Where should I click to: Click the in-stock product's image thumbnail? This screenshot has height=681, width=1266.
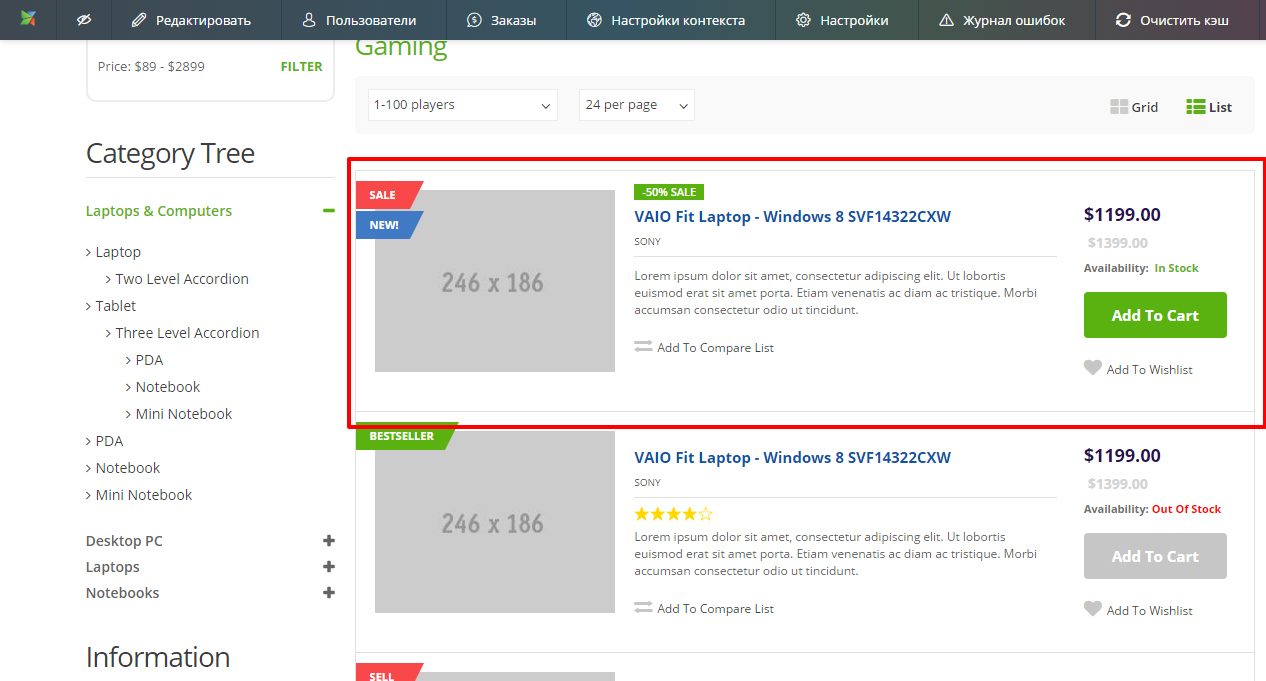[x=495, y=281]
